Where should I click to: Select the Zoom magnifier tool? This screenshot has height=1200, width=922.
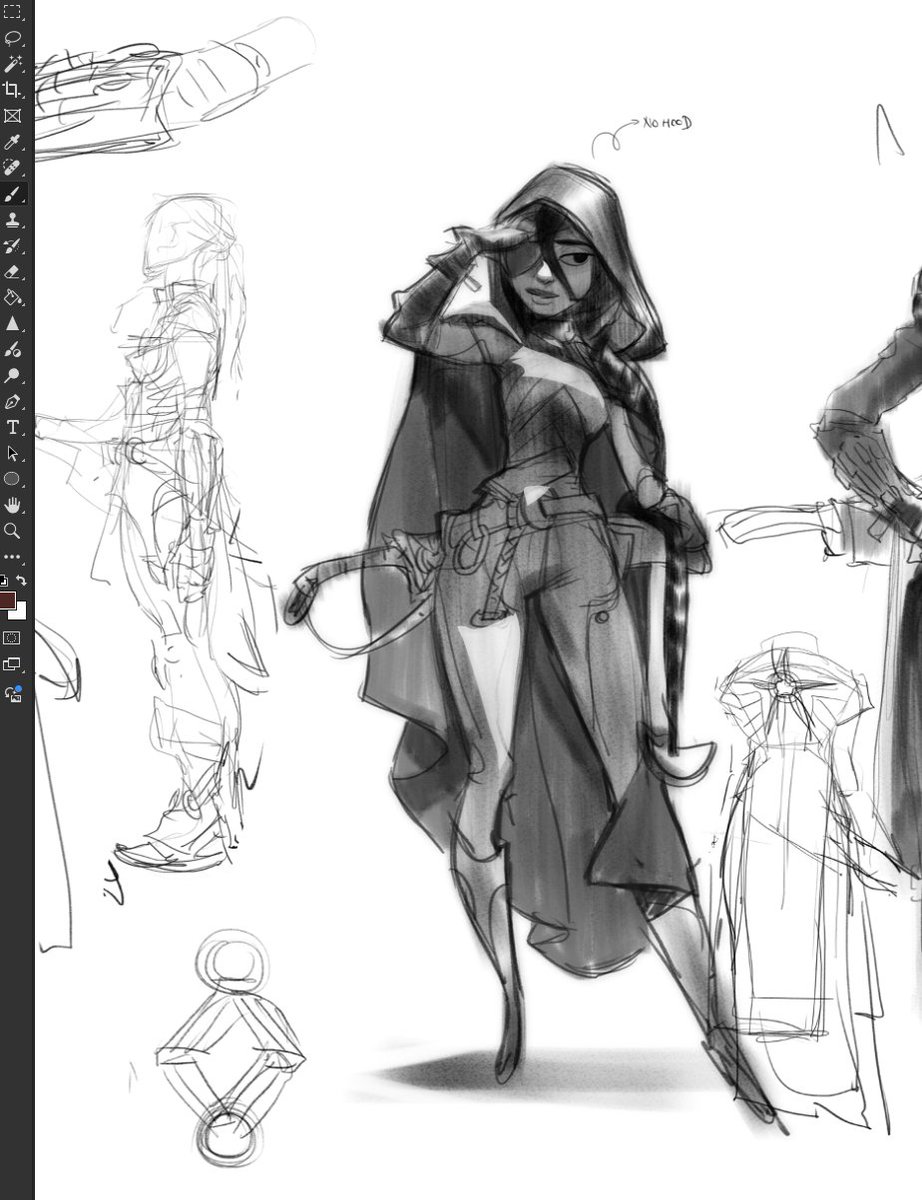(x=13, y=531)
